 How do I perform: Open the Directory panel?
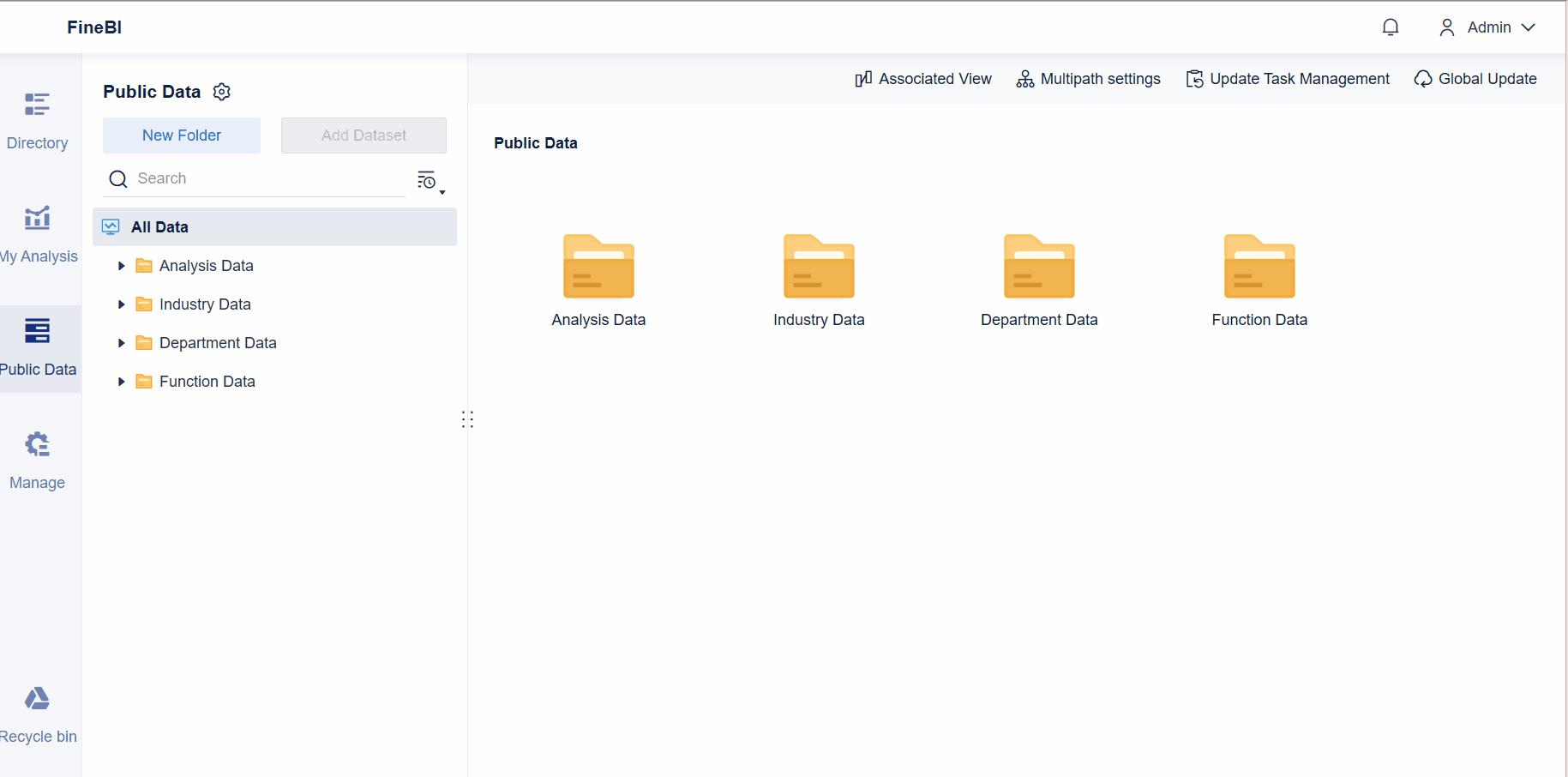pos(37,120)
